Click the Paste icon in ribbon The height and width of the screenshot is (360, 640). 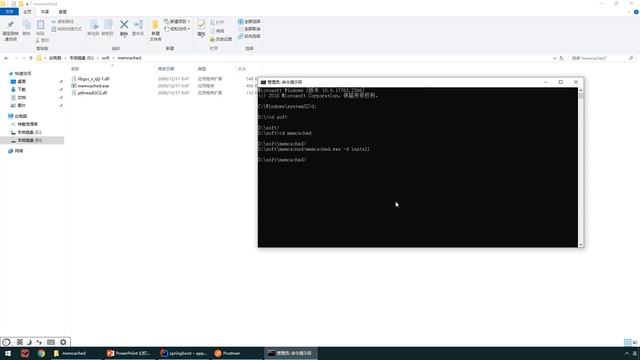[x=40, y=27]
